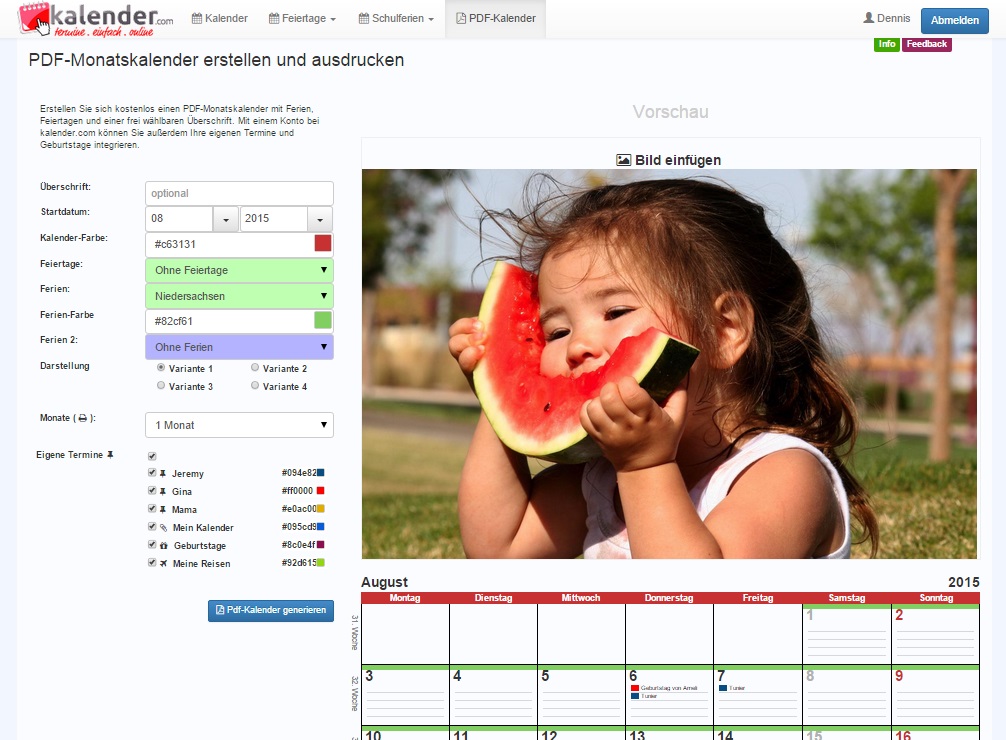This screenshot has width=1006, height=740.
Task: Open the Monate dropdown showing 1 Monat
Action: click(x=238, y=424)
